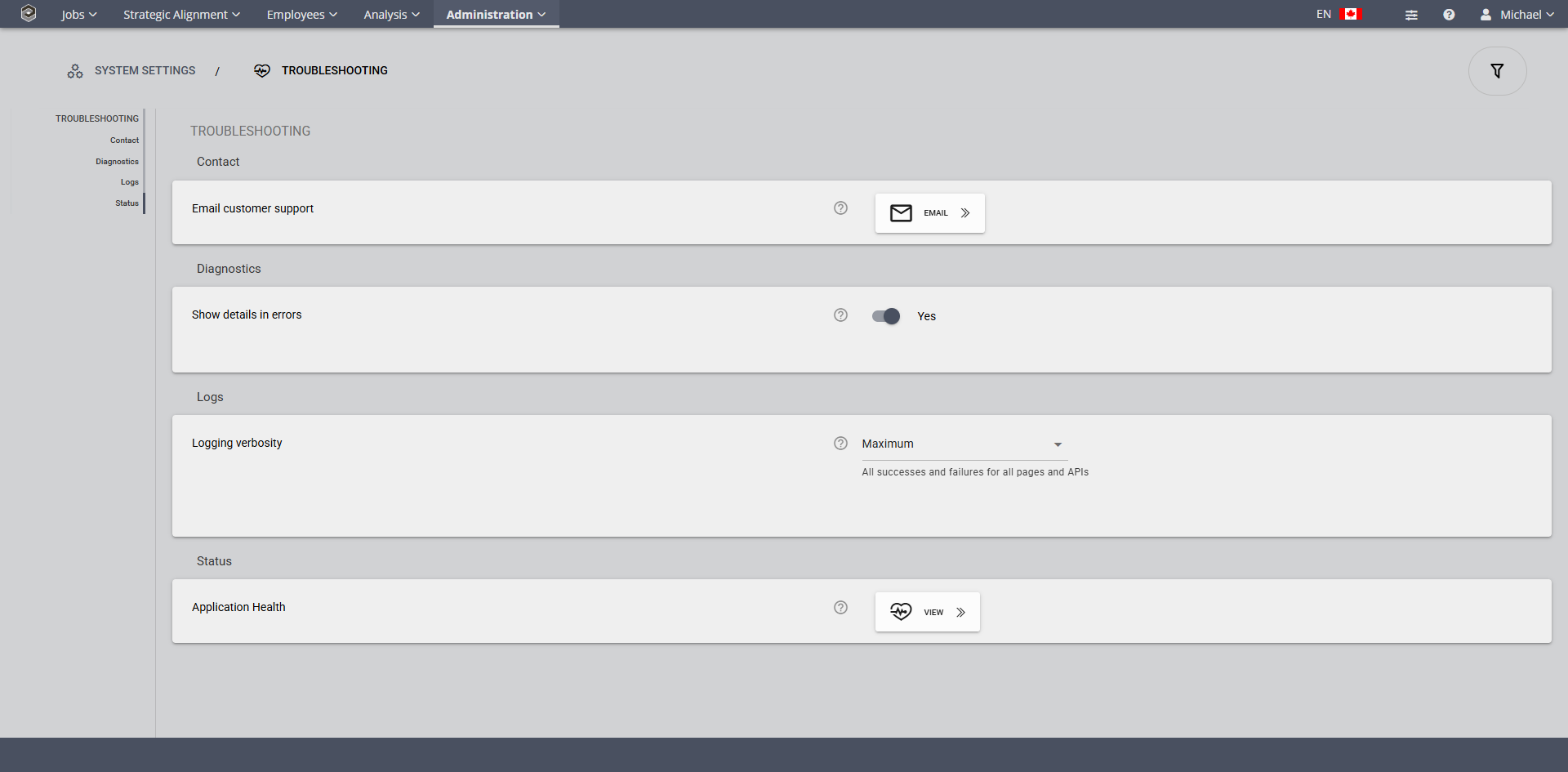
Task: Disable the Show details in errors toggle
Action: click(x=885, y=316)
